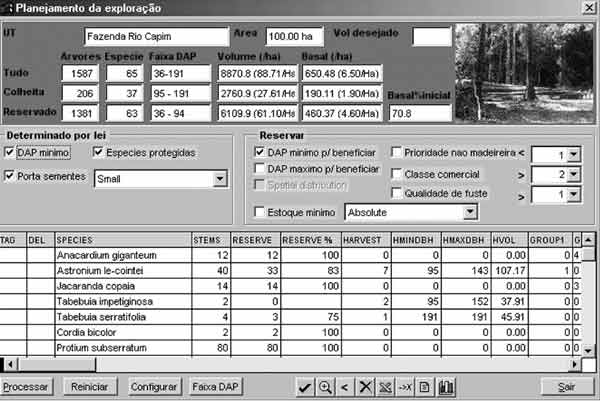Image resolution: width=600 pixels, height=401 pixels.
Task: Click the arrow-to-X icon
Action: click(x=405, y=386)
